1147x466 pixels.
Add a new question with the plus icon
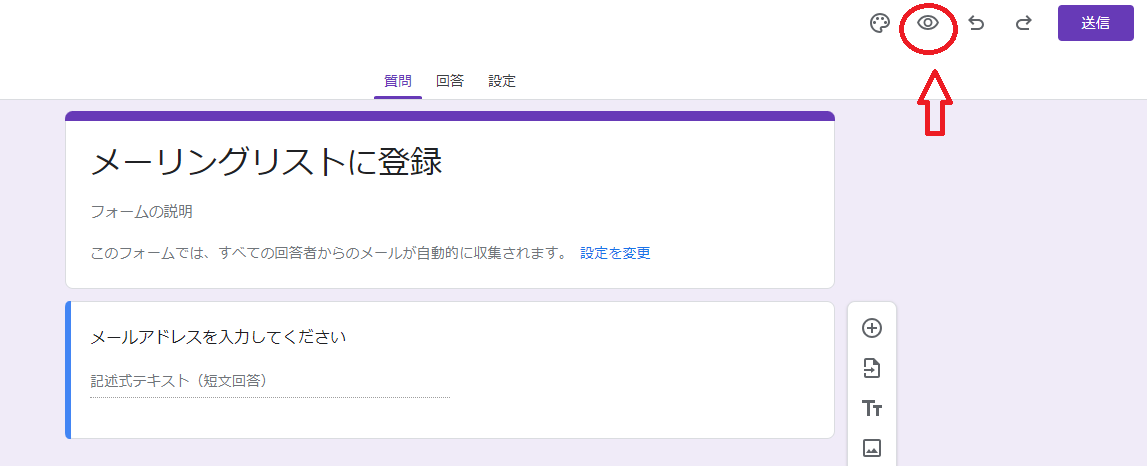point(872,328)
